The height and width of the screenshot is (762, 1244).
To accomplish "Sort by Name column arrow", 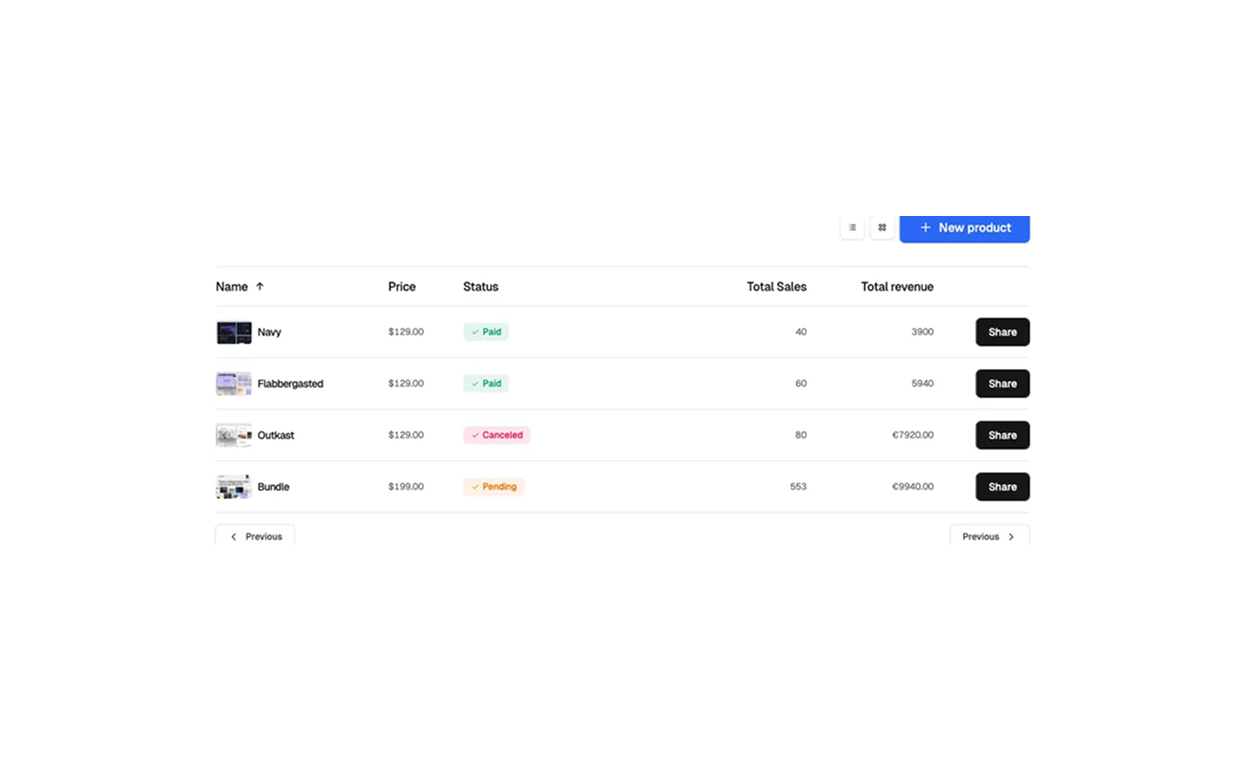I will pyautogui.click(x=260, y=286).
